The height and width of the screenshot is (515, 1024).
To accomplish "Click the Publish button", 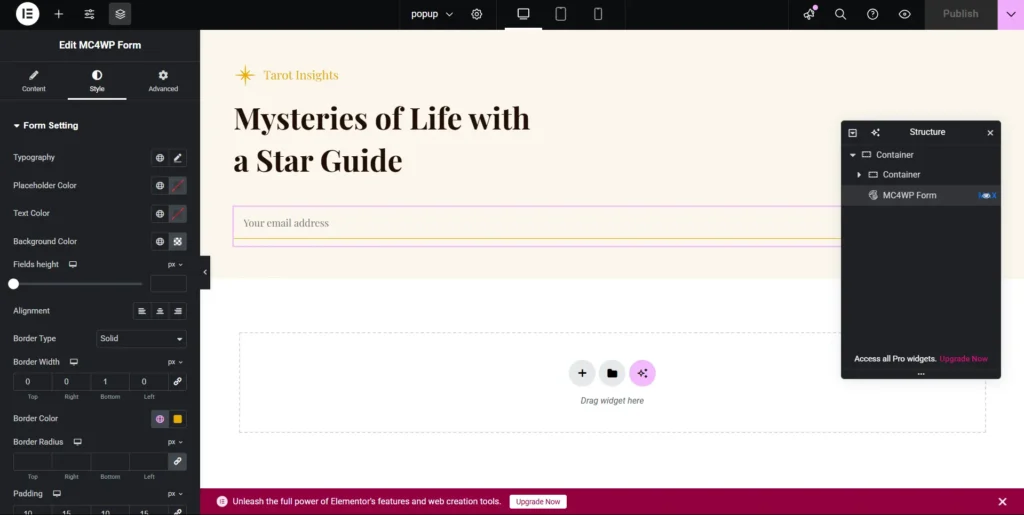I will (961, 14).
